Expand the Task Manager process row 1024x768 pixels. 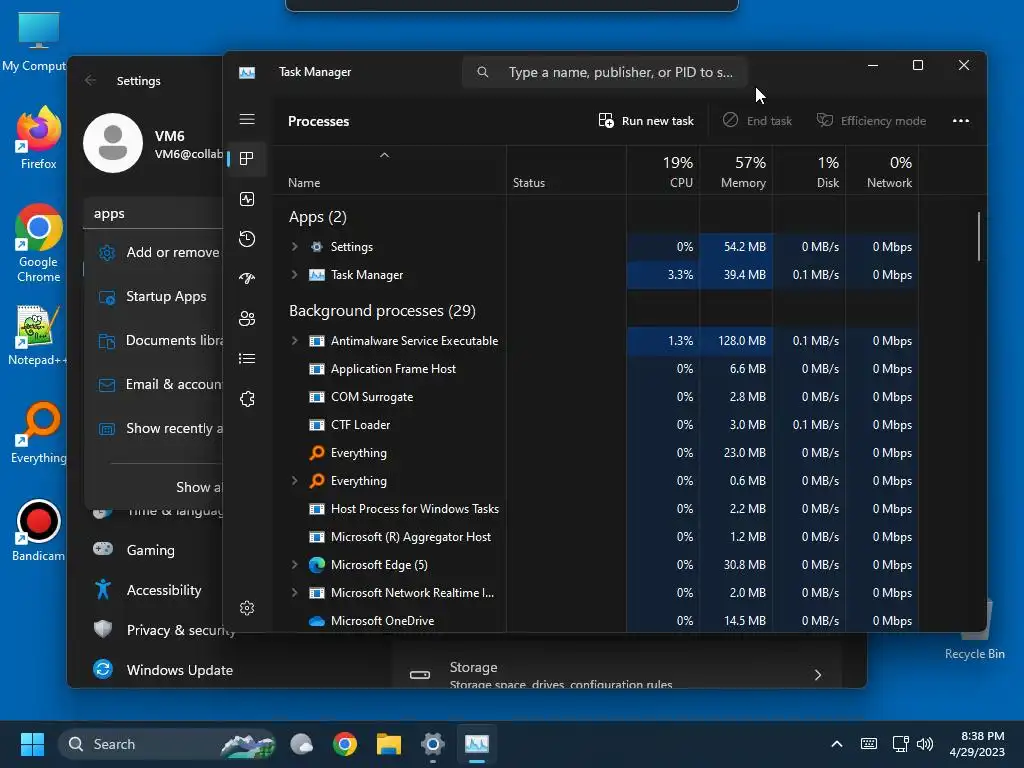295,274
